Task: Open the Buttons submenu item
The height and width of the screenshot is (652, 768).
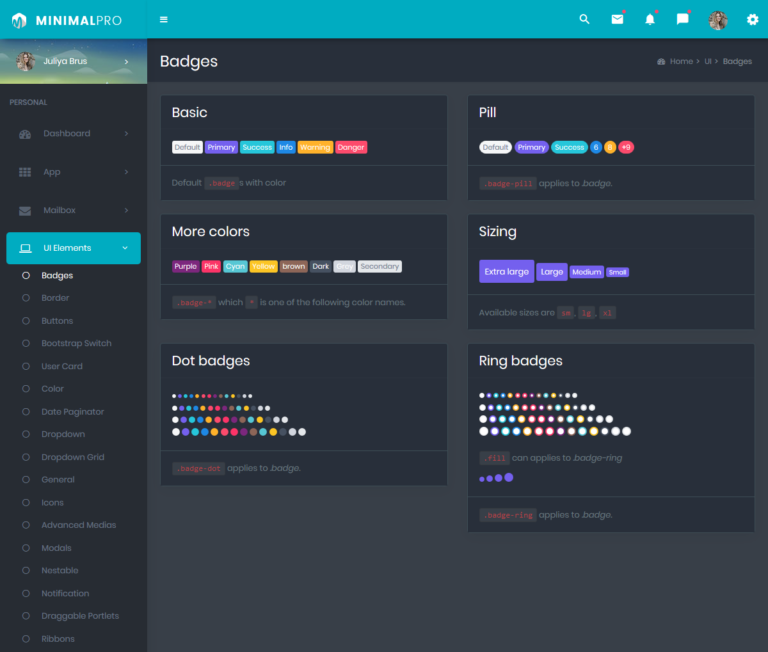Action: coord(57,321)
